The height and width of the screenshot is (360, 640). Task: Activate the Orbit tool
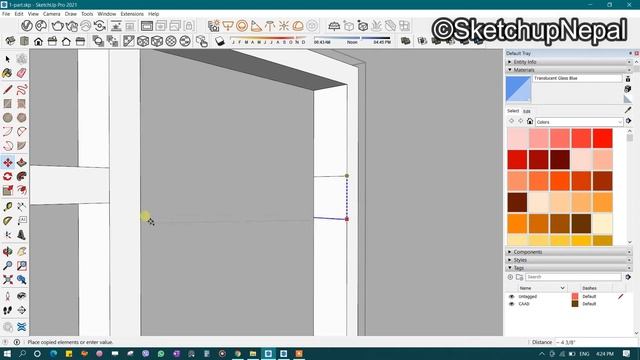tap(8, 251)
